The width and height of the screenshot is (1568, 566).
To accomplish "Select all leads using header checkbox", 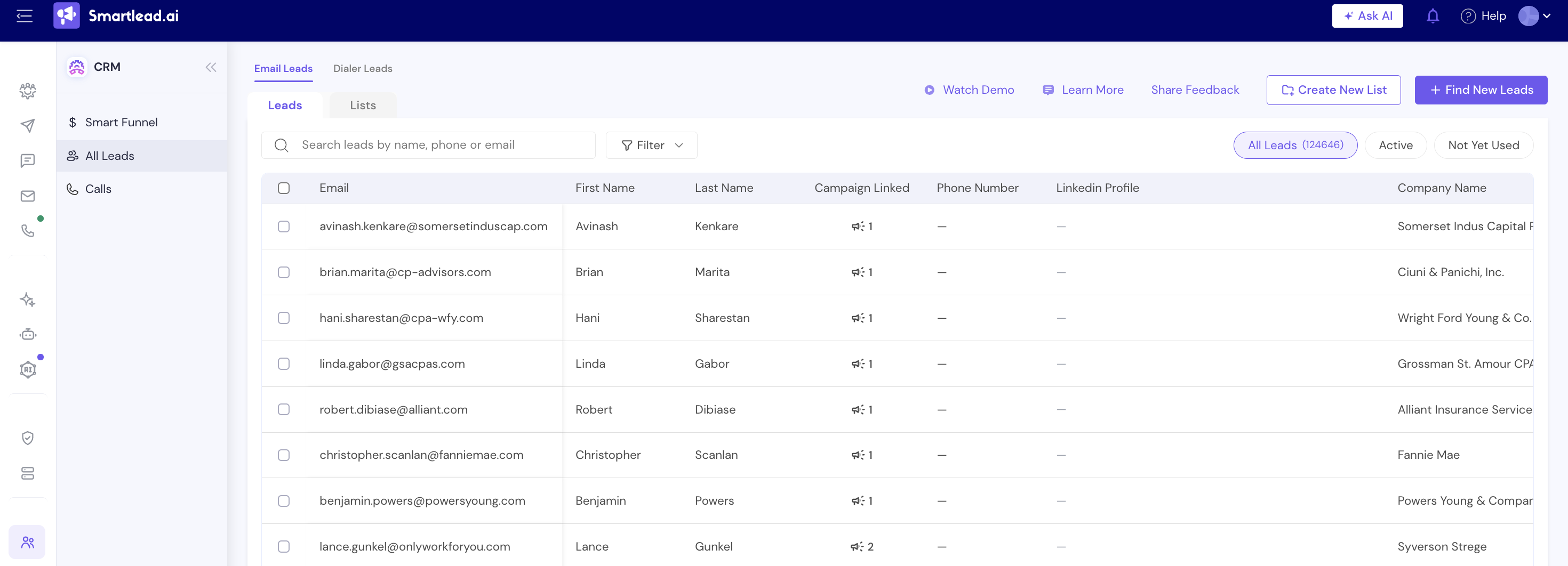I will [284, 188].
